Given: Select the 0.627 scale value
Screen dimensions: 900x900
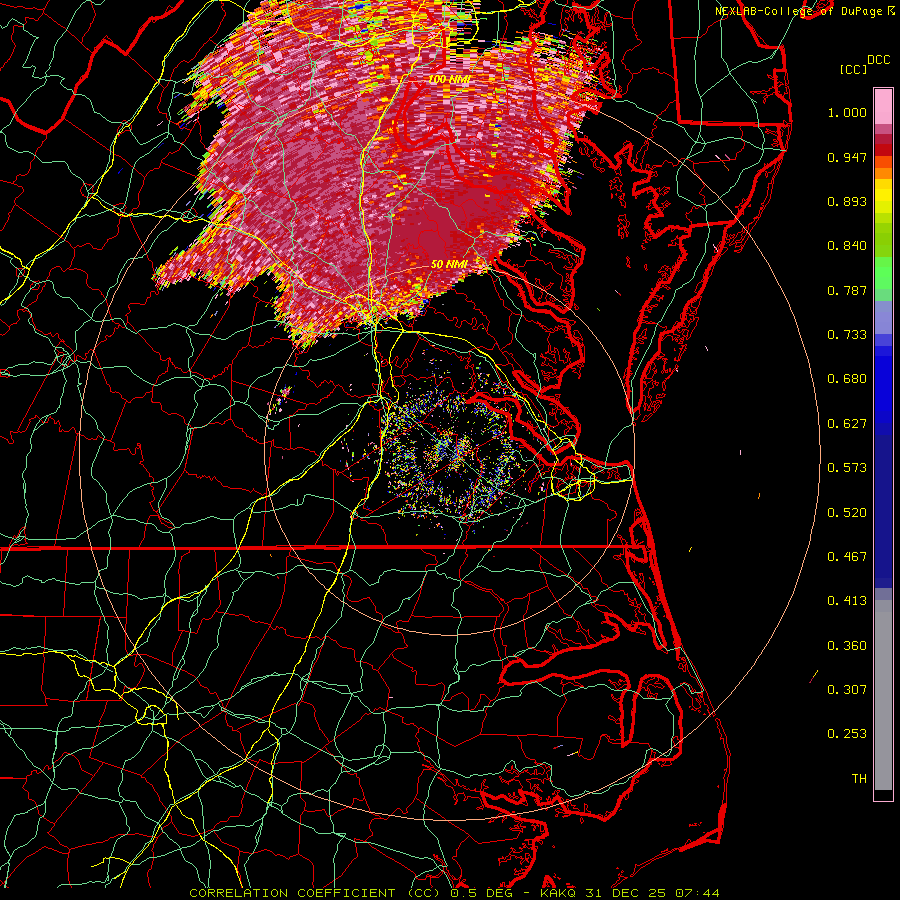Looking at the screenshot, I should 847,424.
